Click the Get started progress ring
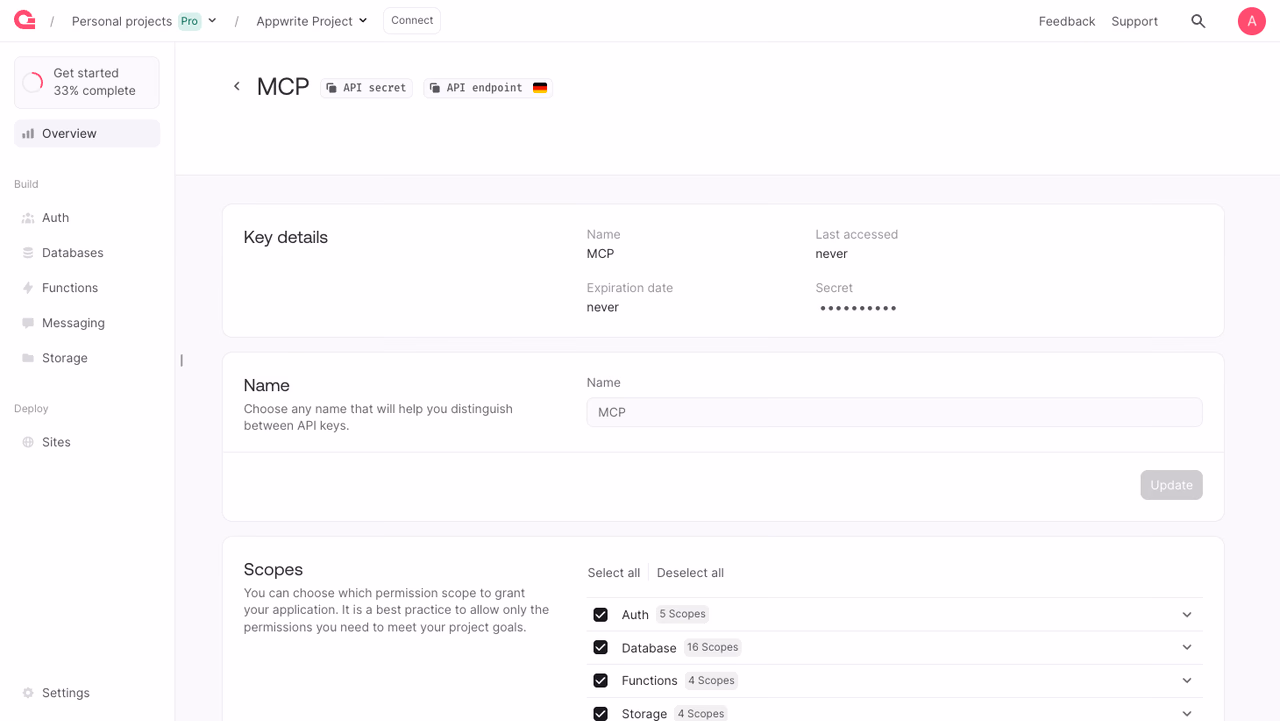1280x721 pixels. (33, 82)
